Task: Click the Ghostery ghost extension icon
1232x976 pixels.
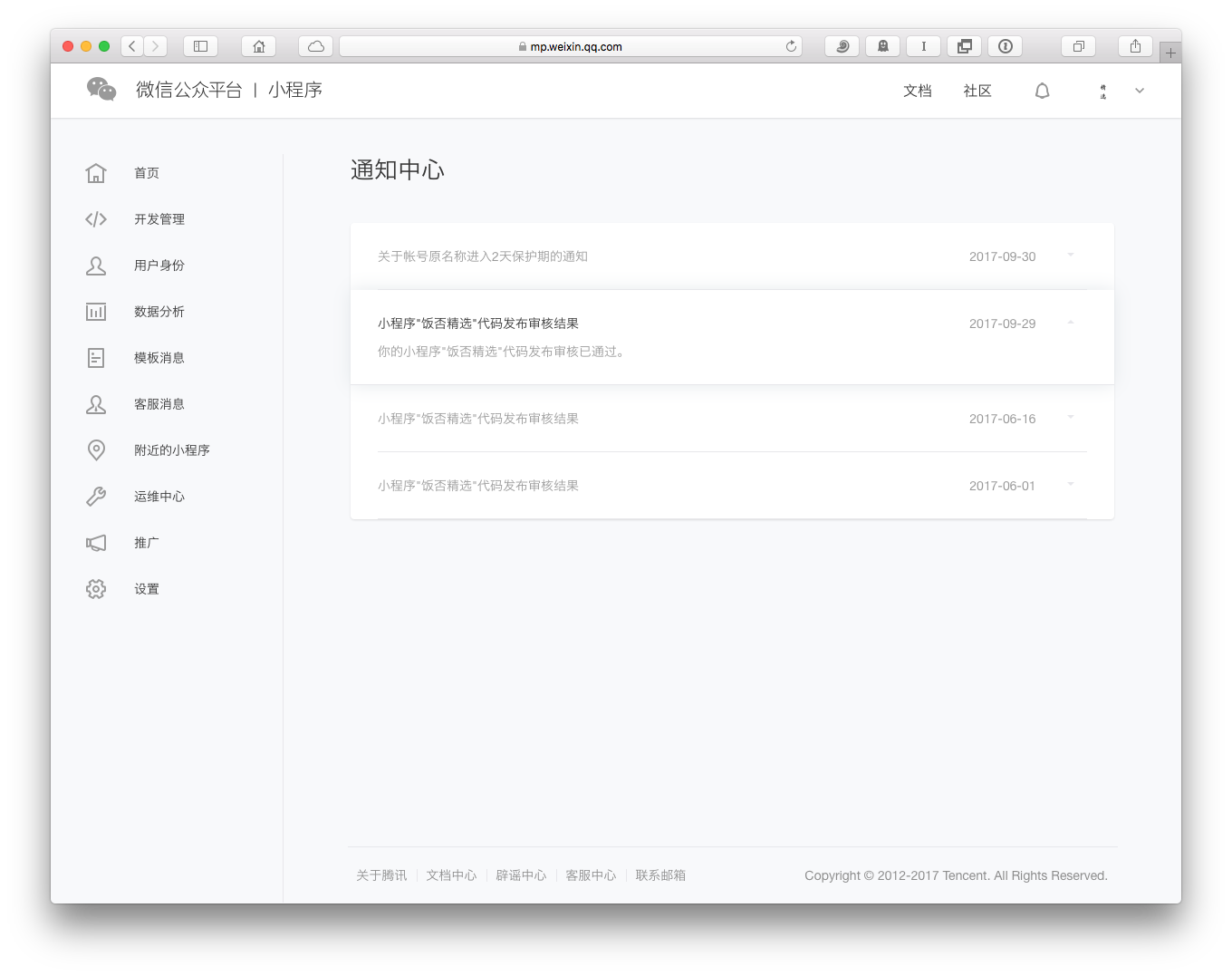Action: [883, 46]
